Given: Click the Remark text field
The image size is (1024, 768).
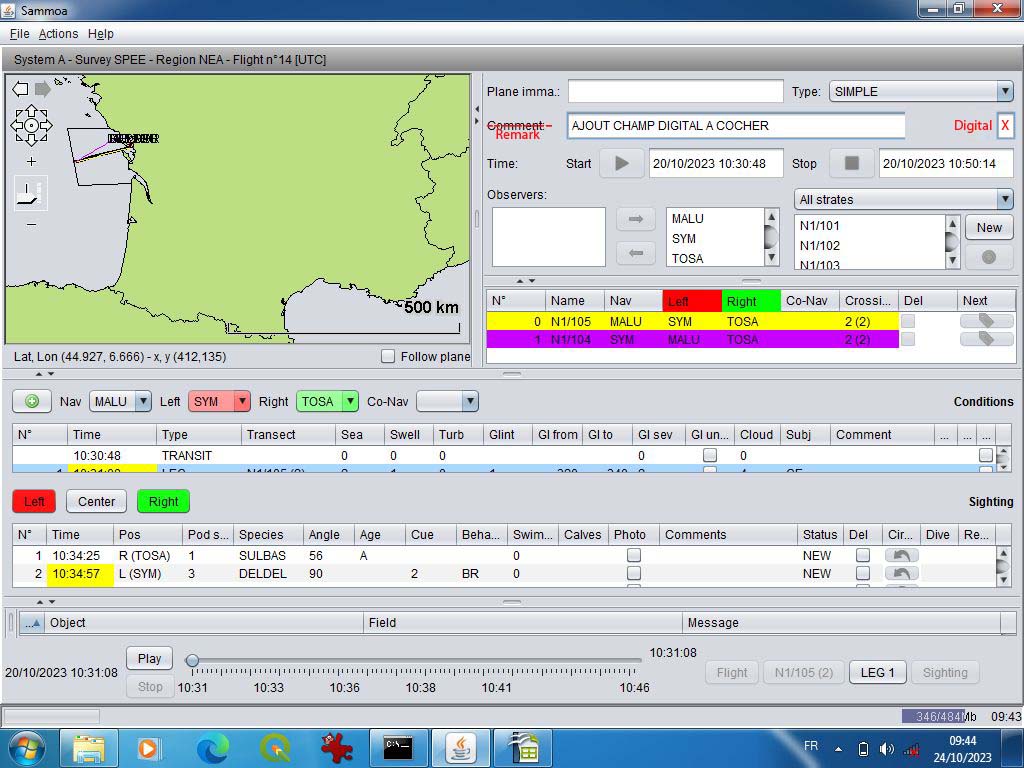Looking at the screenshot, I should click(x=736, y=125).
